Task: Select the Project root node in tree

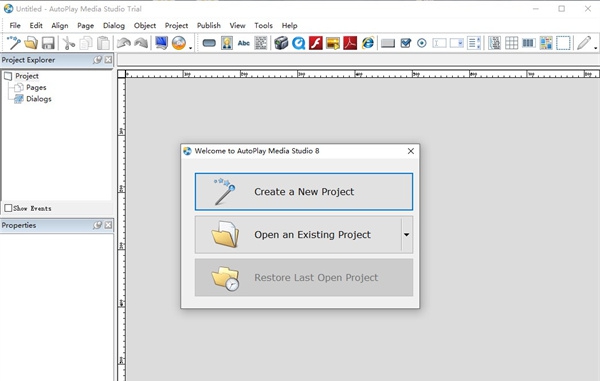Action: (x=27, y=76)
